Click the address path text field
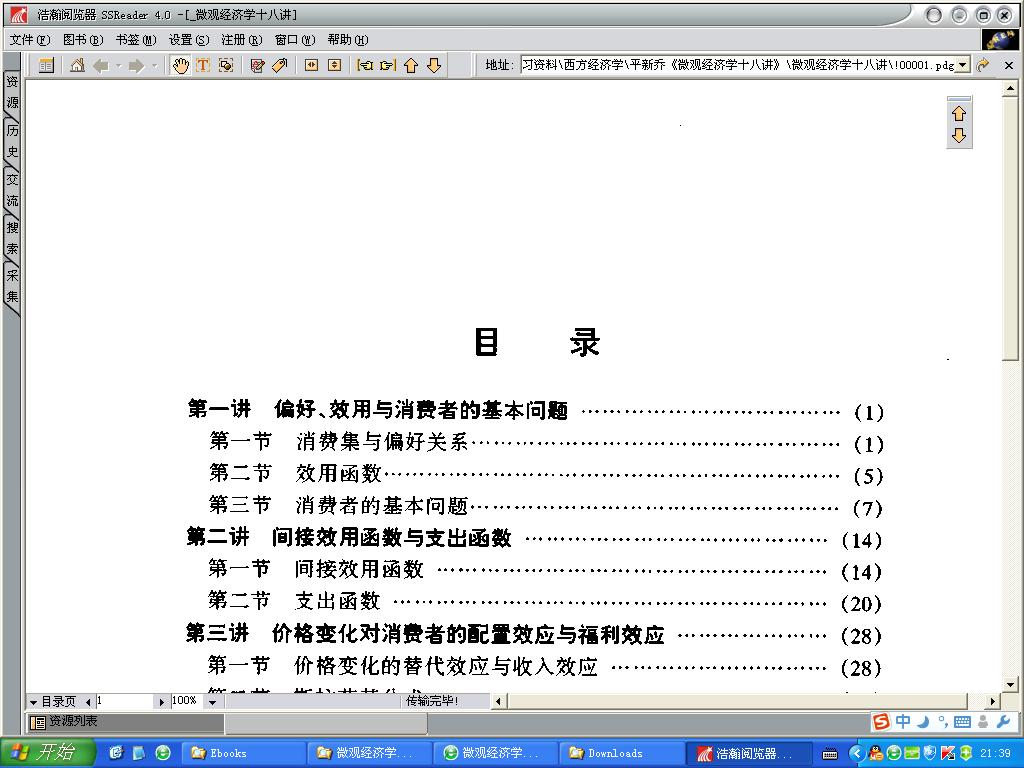This screenshot has width=1024, height=768. pyautogui.click(x=737, y=65)
